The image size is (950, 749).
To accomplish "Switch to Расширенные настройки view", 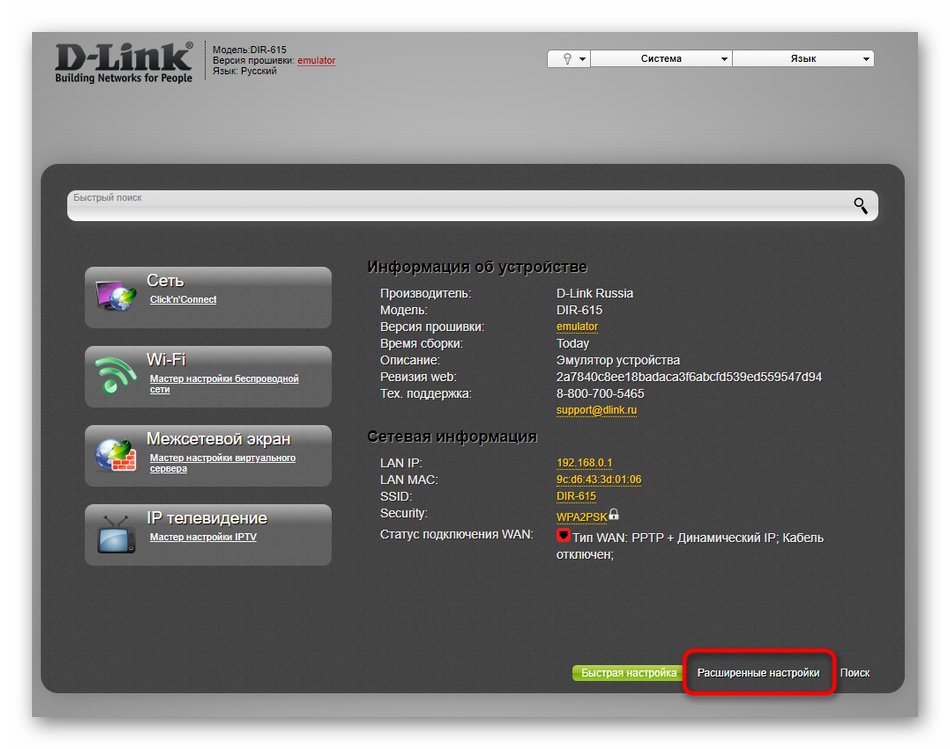I will [x=758, y=673].
